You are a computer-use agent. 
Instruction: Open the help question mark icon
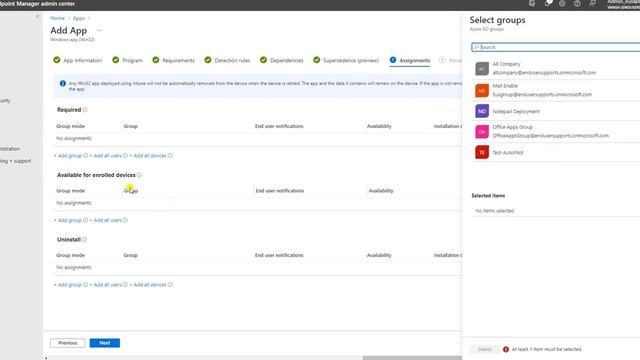click(x=577, y=4)
